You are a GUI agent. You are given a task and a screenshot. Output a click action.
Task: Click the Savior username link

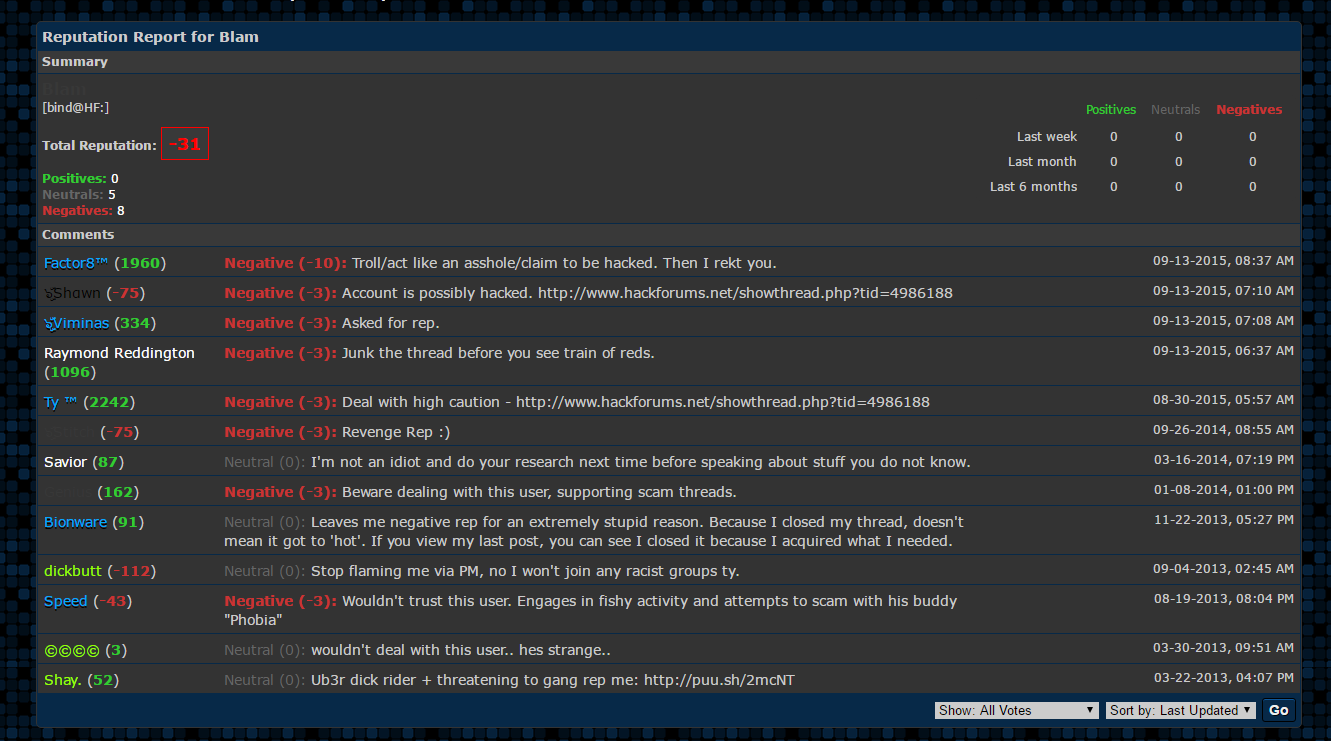(x=66, y=462)
